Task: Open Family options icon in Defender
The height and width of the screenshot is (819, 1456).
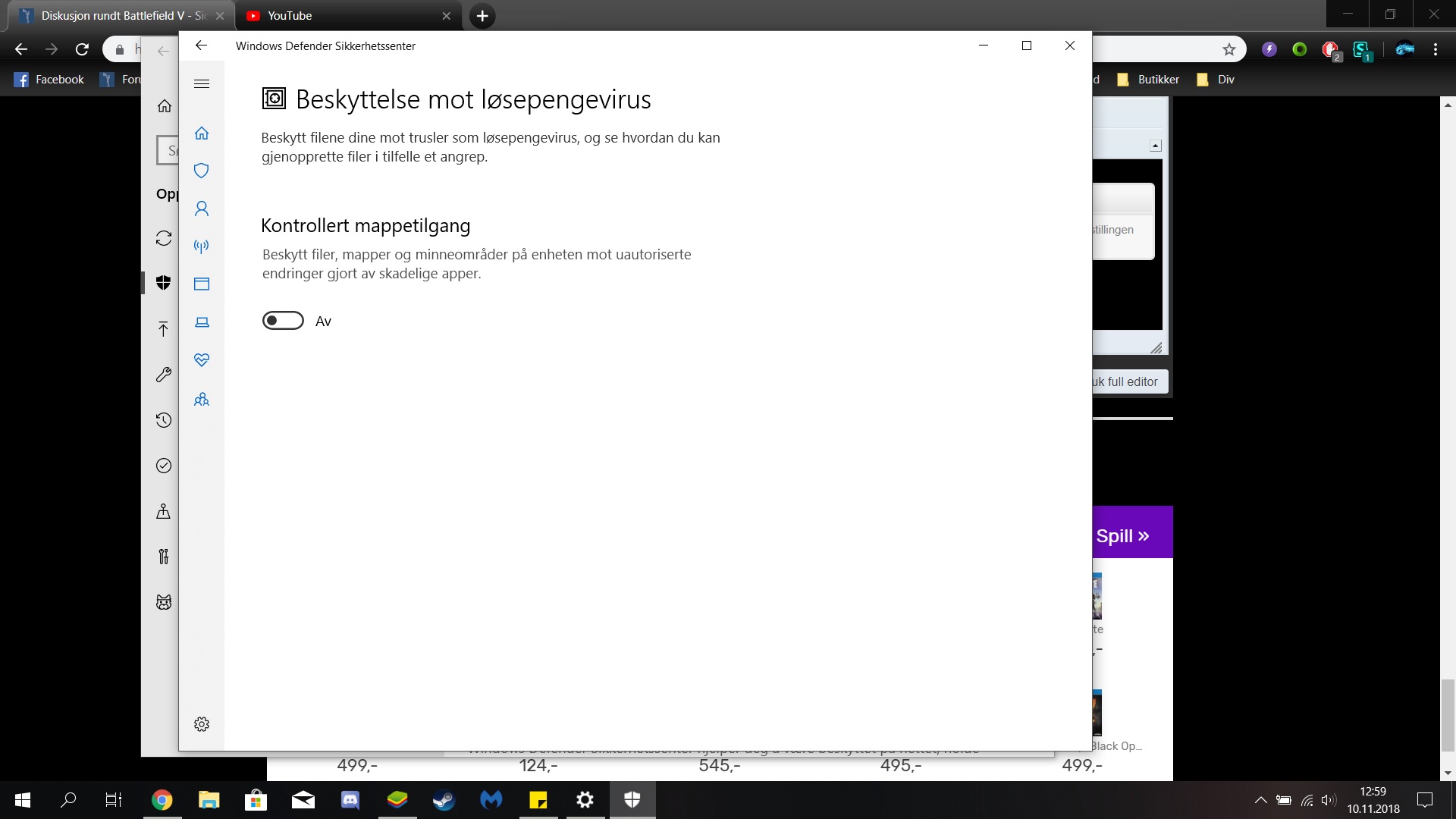Action: pos(202,399)
